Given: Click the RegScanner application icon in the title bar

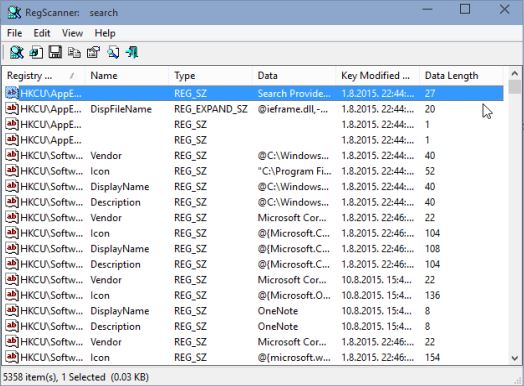Looking at the screenshot, I should click(14, 12).
